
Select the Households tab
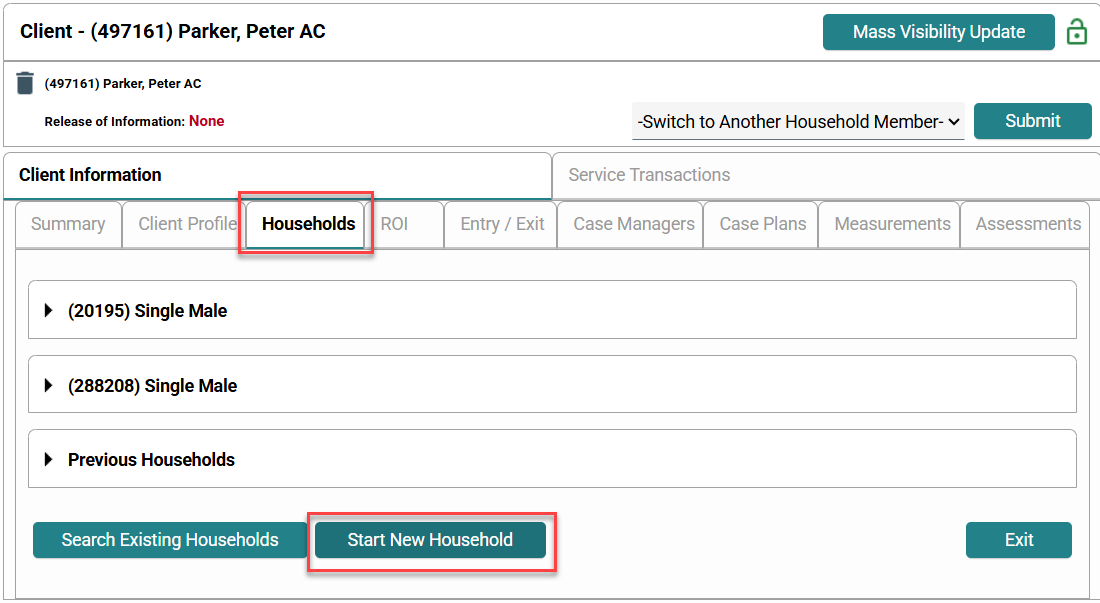(308, 224)
